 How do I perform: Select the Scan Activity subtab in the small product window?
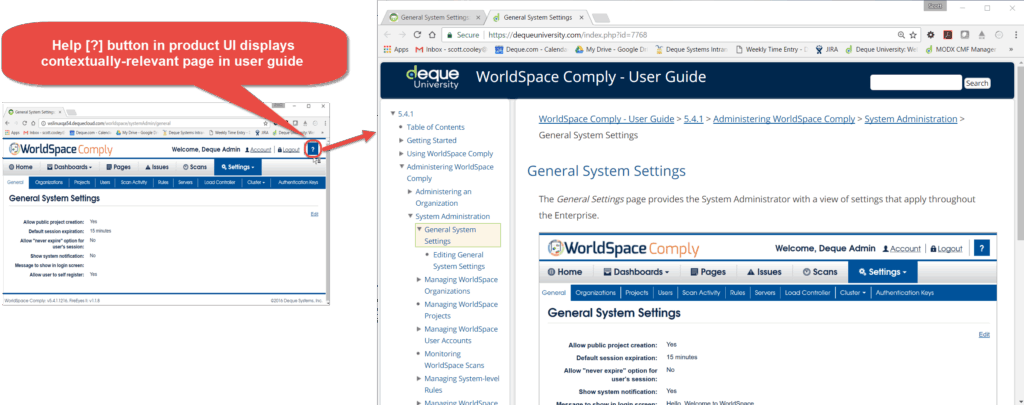coord(135,183)
